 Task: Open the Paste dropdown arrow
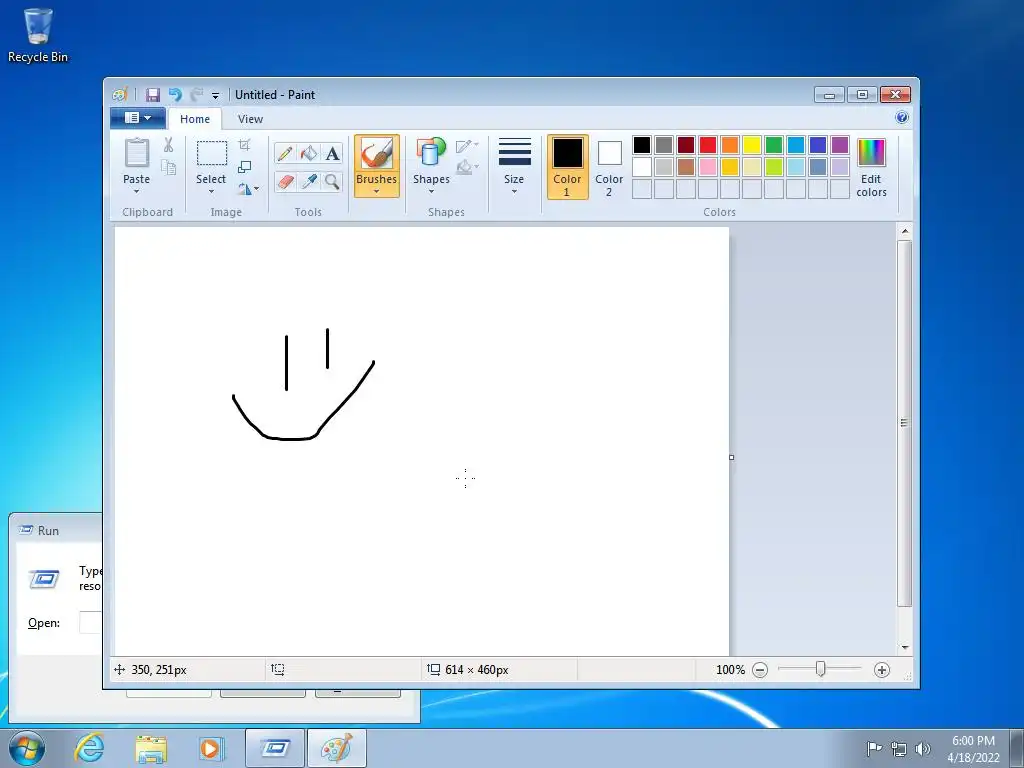tap(136, 192)
